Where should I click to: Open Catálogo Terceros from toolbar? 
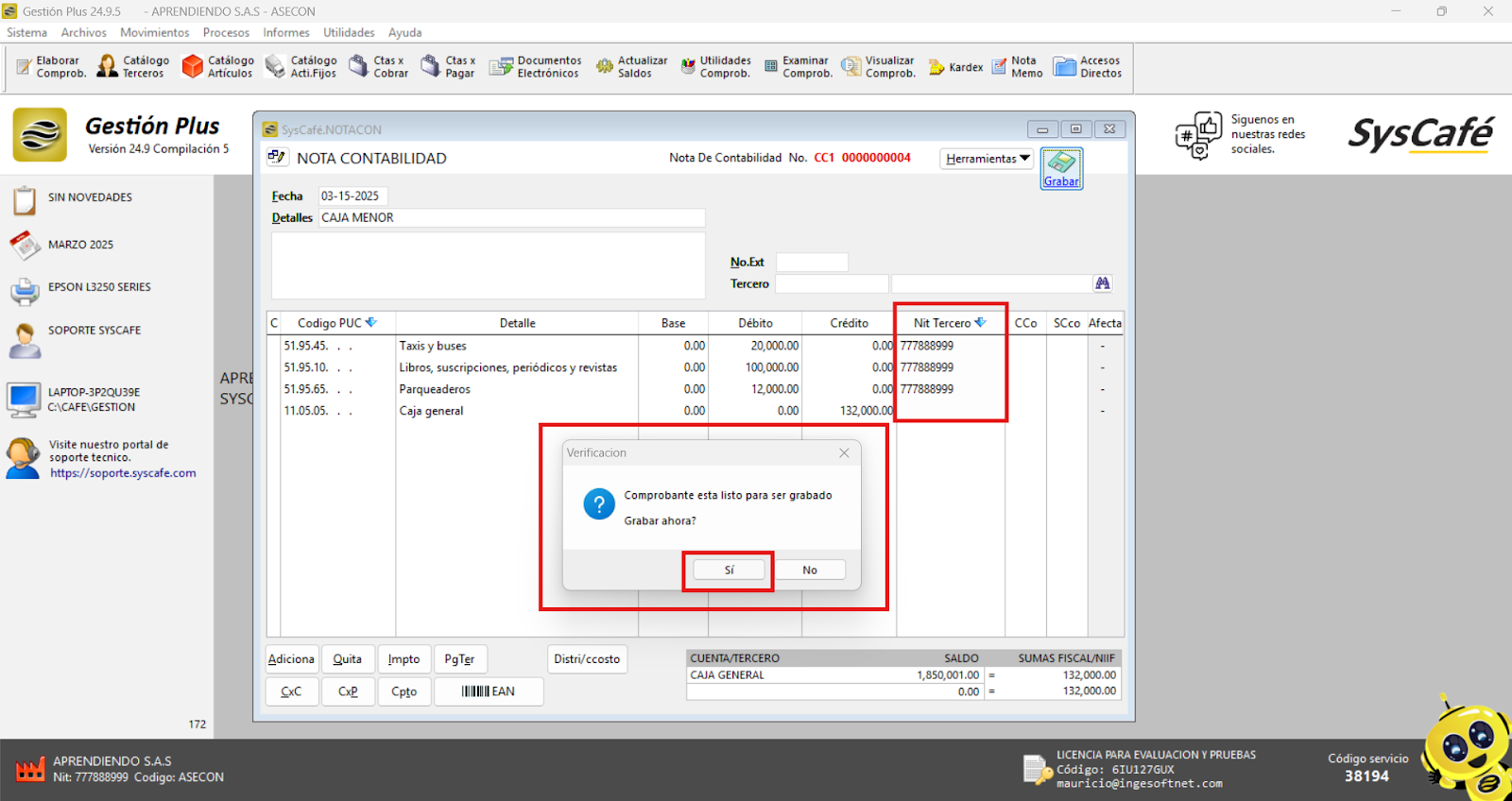133,66
